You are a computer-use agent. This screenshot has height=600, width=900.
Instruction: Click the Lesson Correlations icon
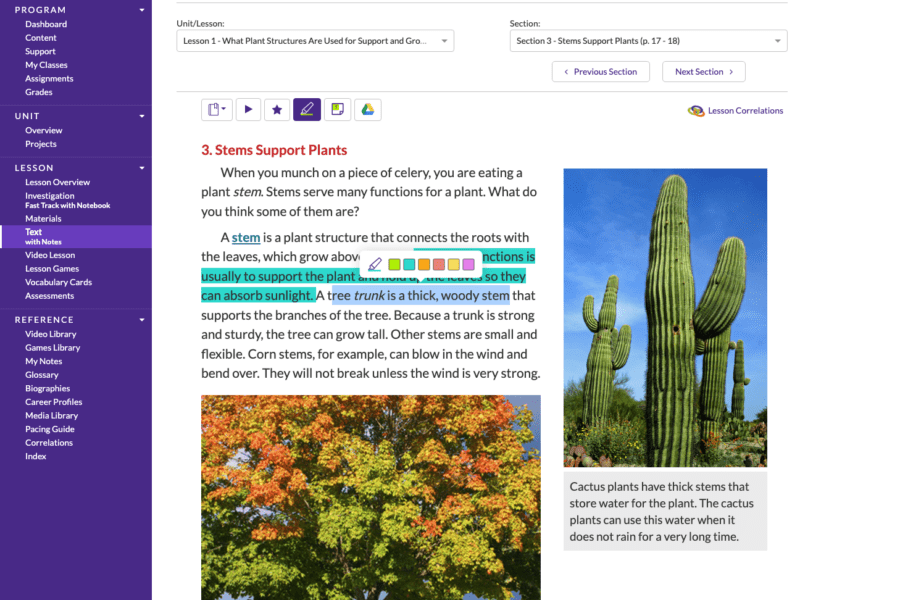(696, 111)
